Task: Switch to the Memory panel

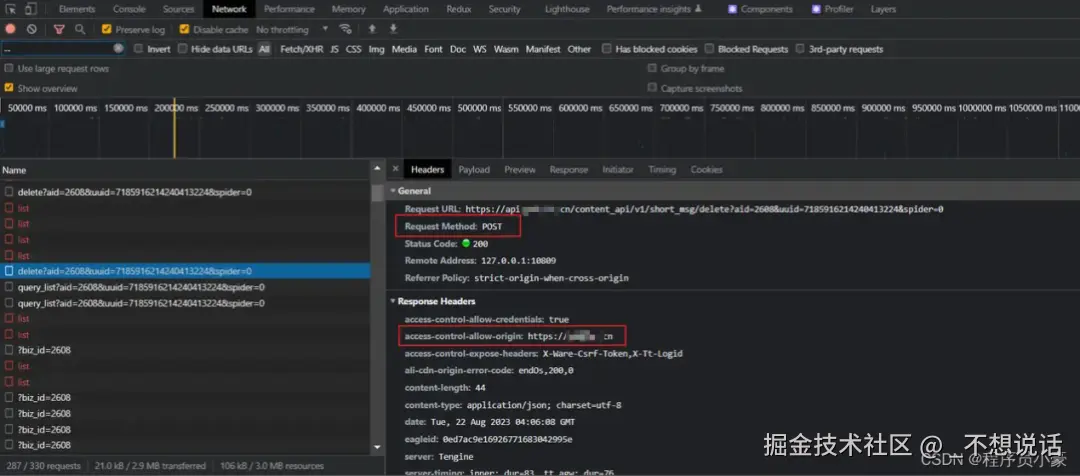Action: [349, 10]
